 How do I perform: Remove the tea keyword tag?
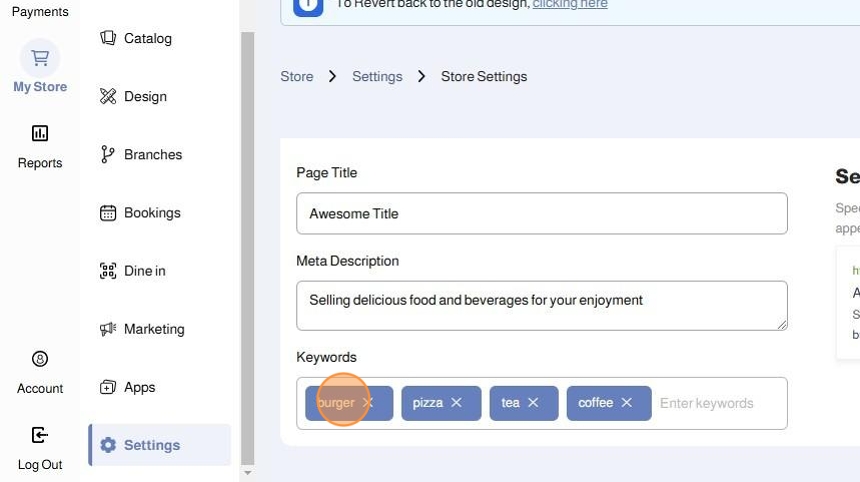(x=533, y=403)
